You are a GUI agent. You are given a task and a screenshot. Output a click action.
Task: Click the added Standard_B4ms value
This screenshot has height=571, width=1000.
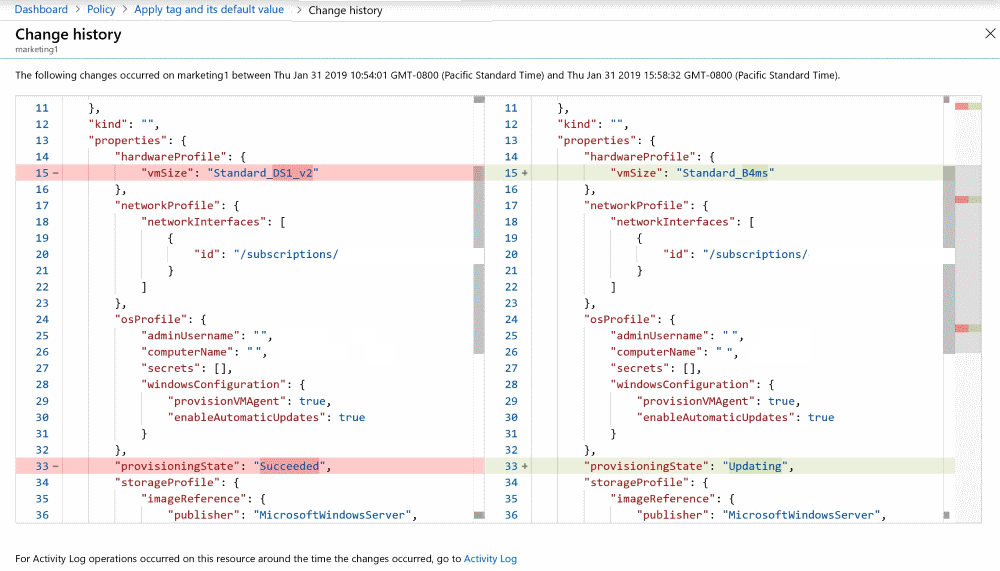pos(727,173)
